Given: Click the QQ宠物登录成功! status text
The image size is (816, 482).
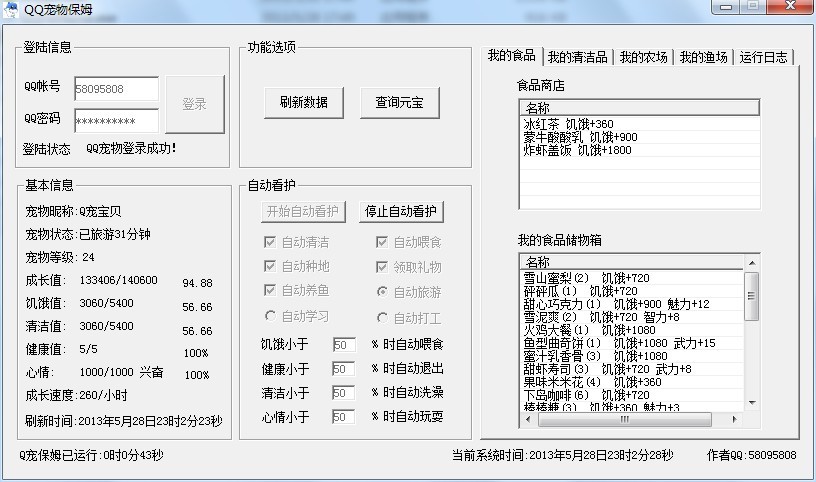Looking at the screenshot, I should (x=131, y=148).
